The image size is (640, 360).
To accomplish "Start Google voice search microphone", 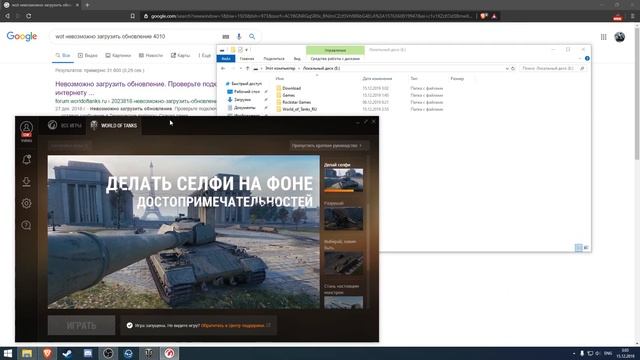I will [x=239, y=37].
